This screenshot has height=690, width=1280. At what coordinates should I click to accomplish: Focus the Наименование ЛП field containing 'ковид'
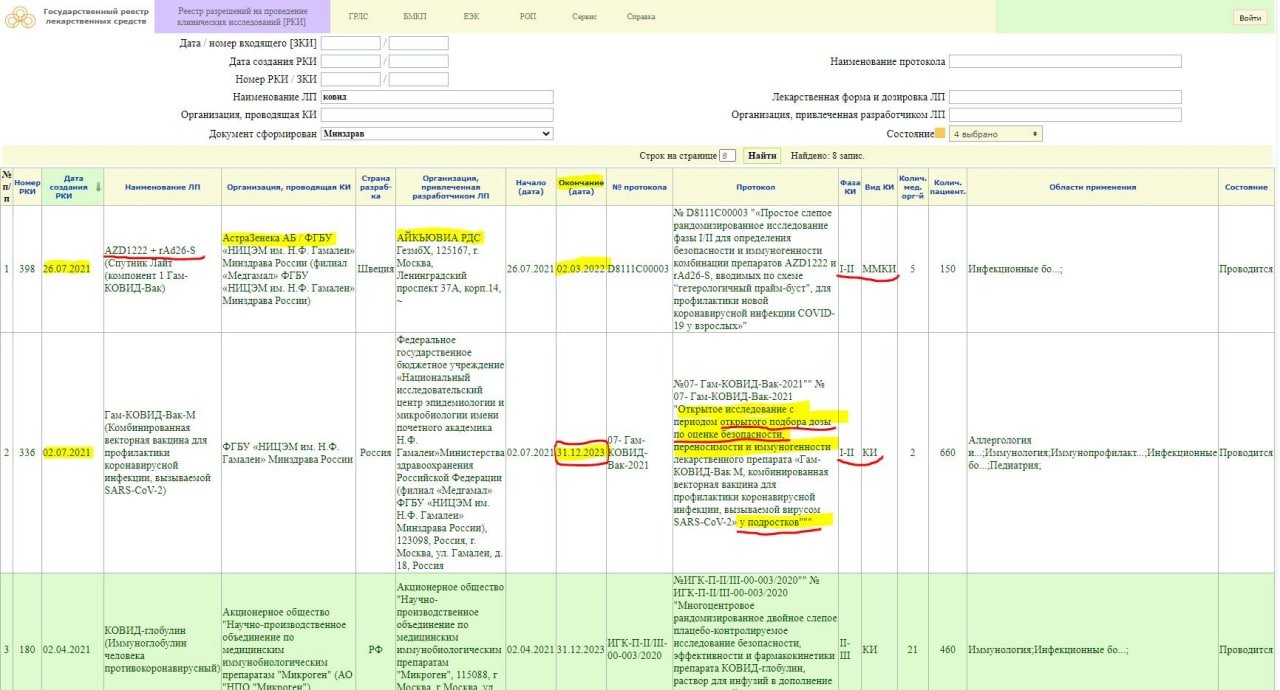(x=437, y=97)
